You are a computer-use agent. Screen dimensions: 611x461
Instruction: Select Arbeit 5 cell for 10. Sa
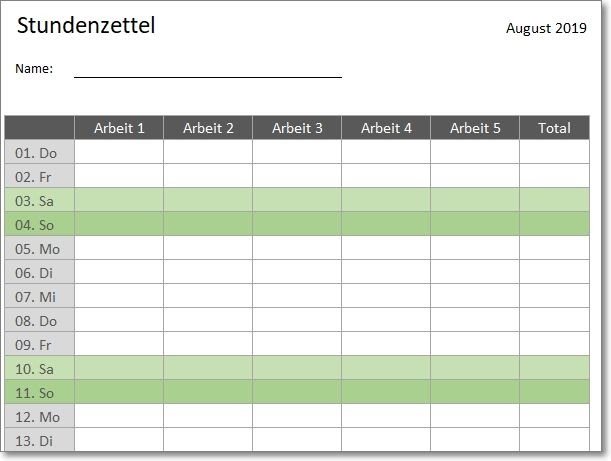[x=475, y=368]
